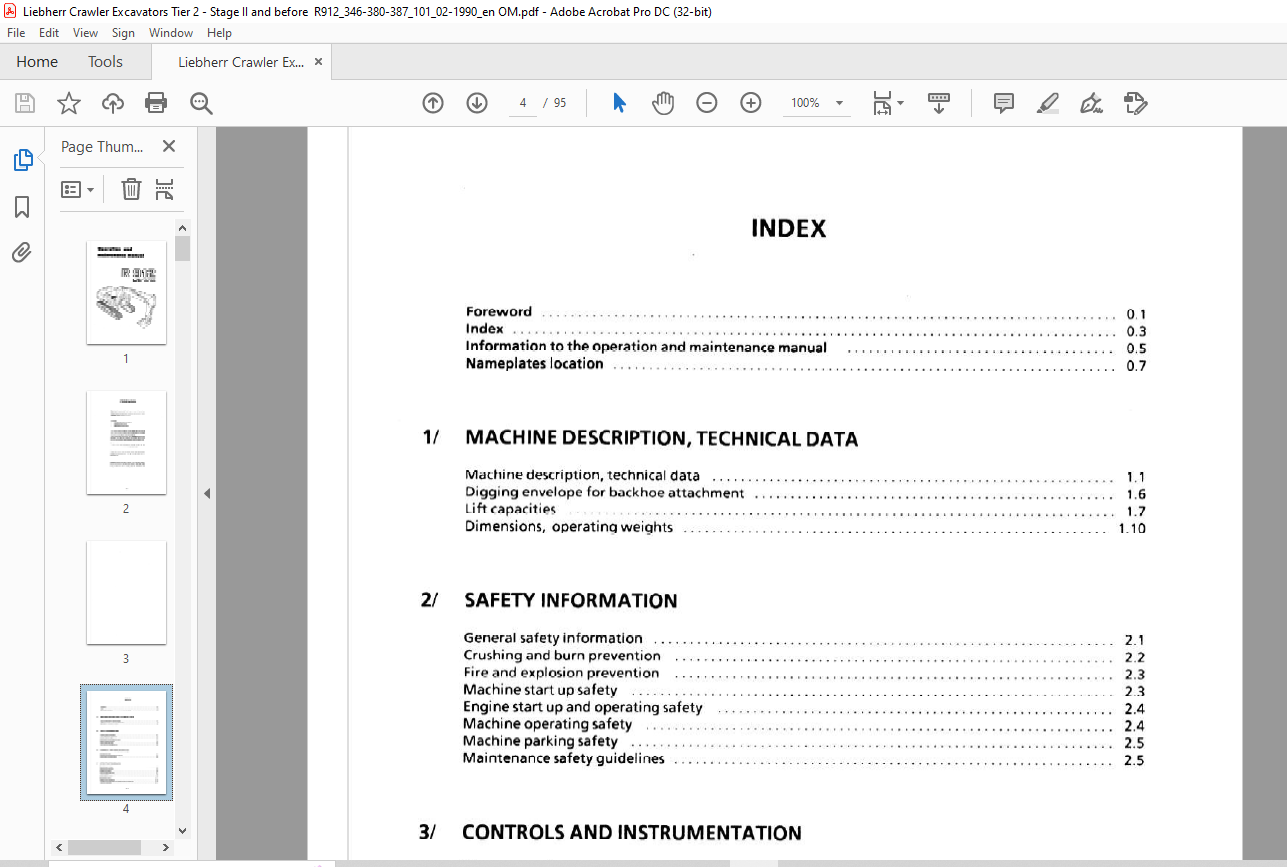The image size is (1287, 867).
Task: Switch to the Tools tab
Action: pos(105,62)
